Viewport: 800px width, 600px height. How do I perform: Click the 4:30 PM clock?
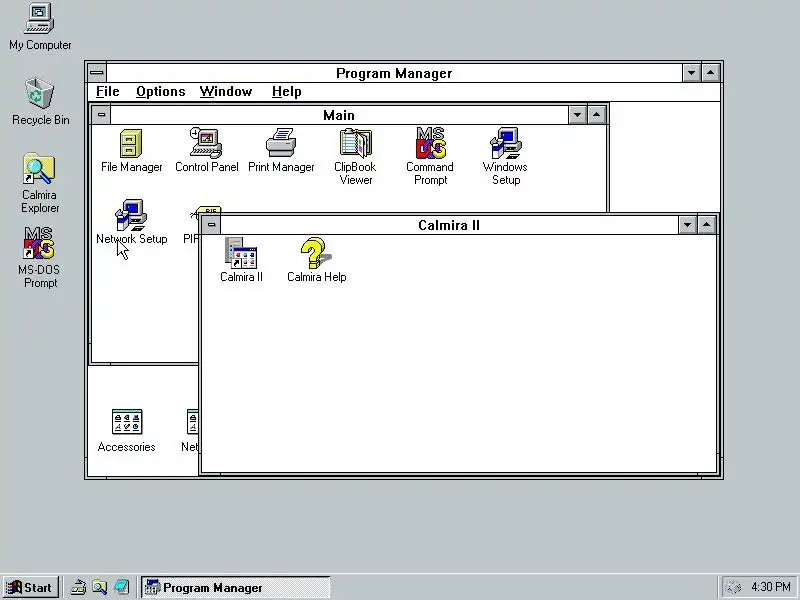click(770, 587)
